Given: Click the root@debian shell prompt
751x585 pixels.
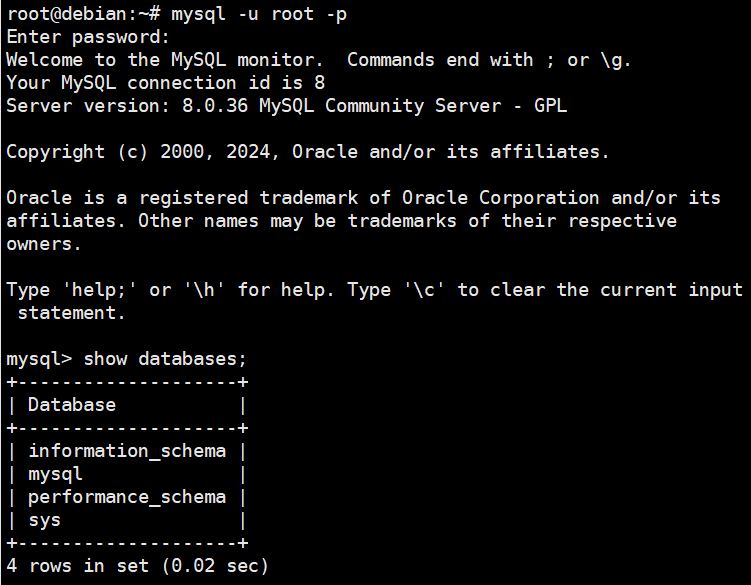Looking at the screenshot, I should pos(83,14).
